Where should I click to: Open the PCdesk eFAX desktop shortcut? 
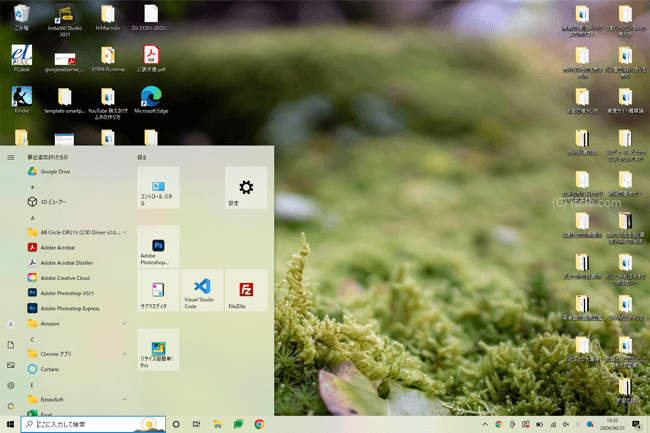tap(22, 58)
